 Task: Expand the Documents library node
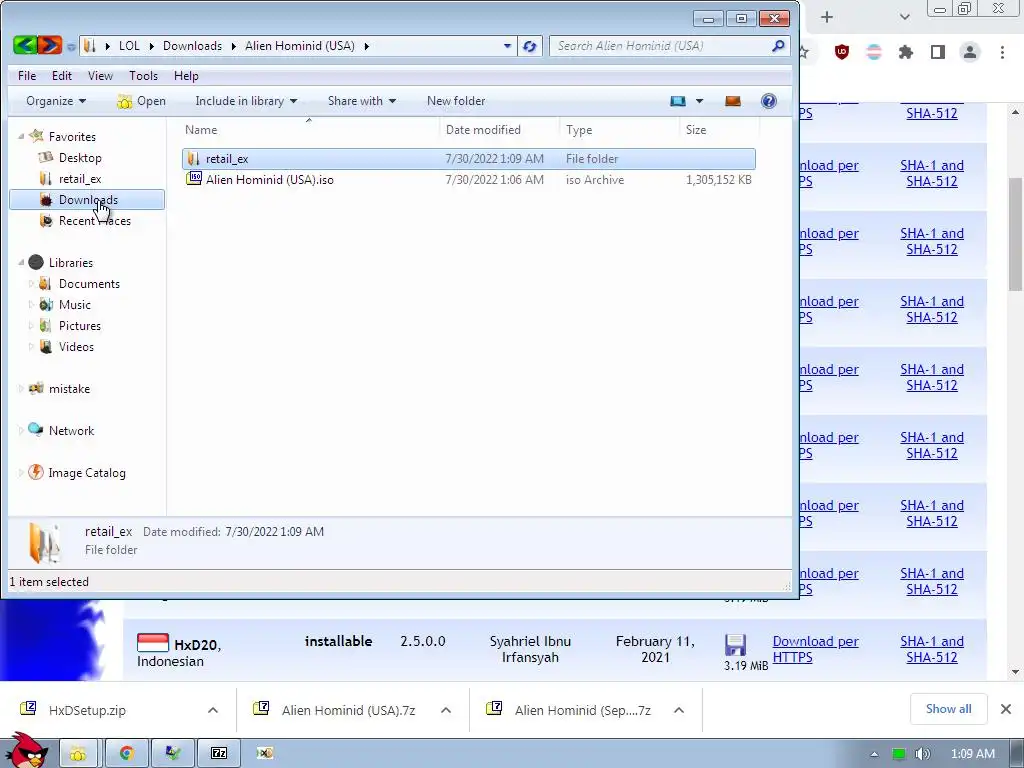(31, 283)
